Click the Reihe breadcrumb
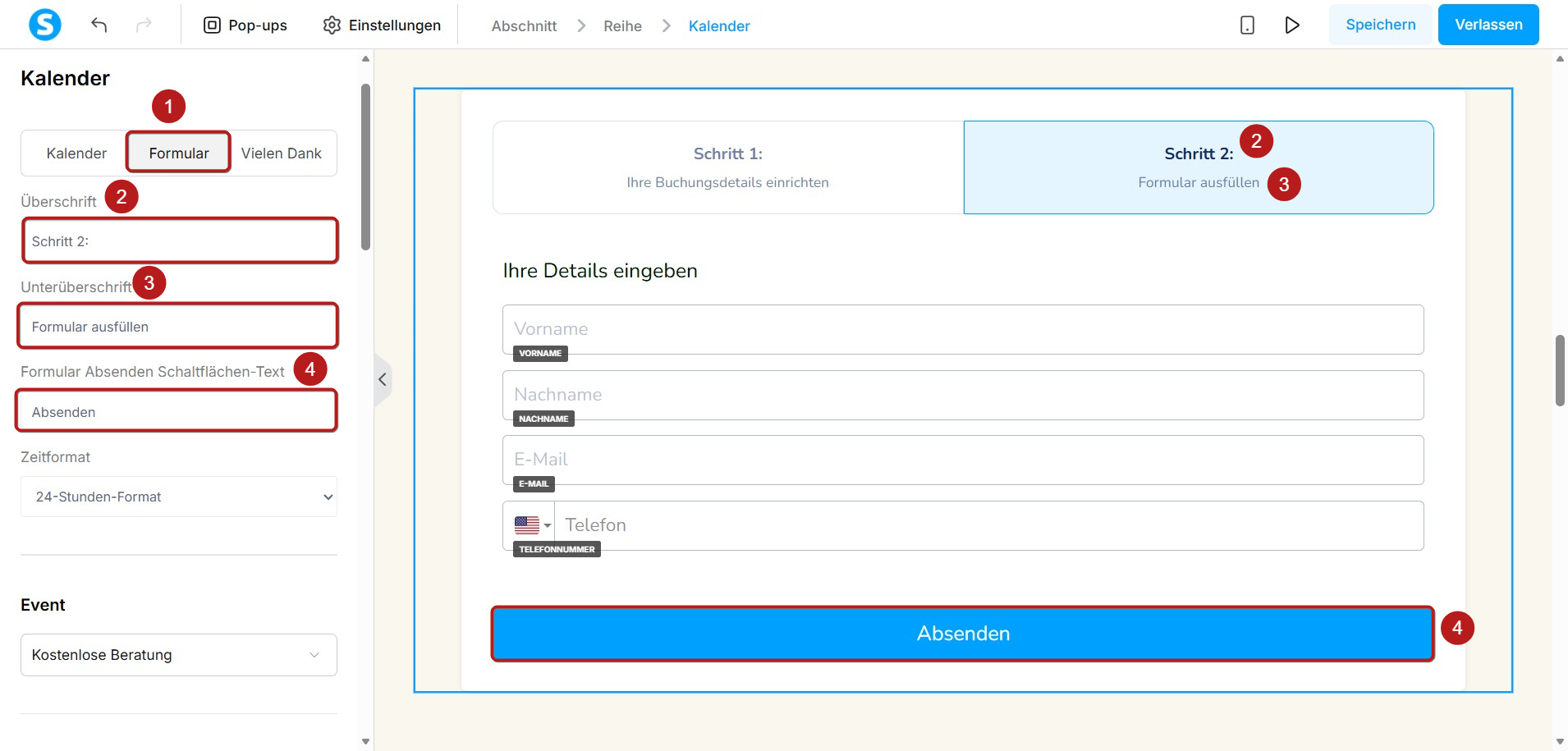1568x751 pixels. pos(622,26)
